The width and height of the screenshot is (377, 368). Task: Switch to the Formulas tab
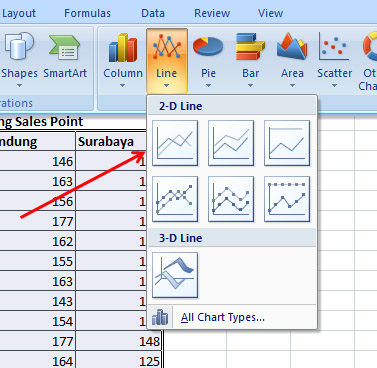click(87, 13)
